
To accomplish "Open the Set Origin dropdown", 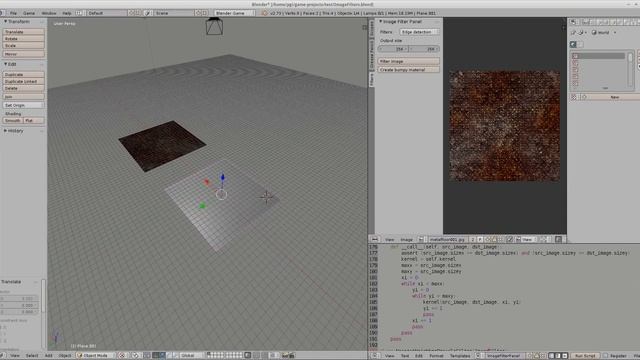I will (x=23, y=105).
